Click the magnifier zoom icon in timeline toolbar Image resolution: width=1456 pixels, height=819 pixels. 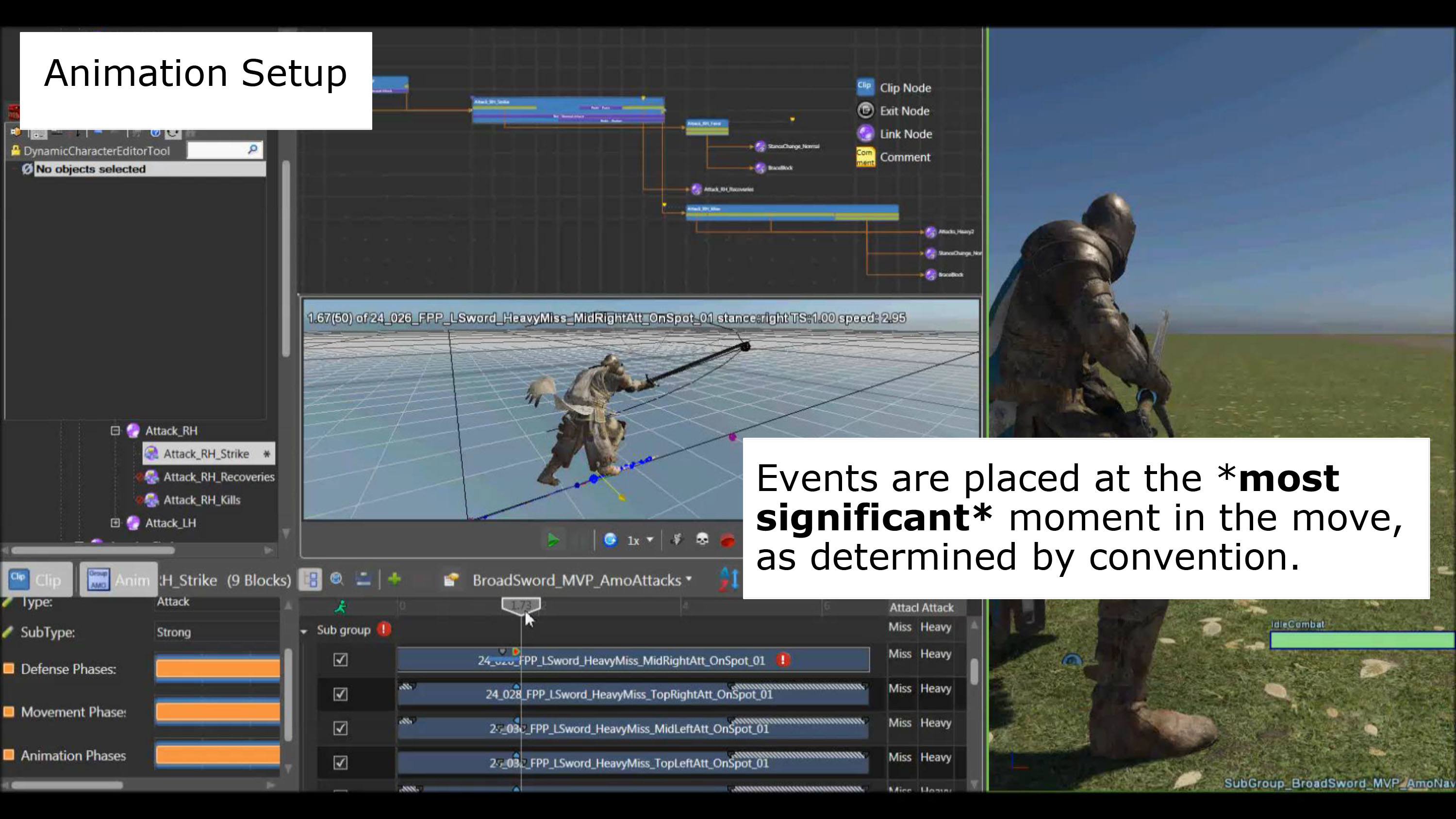click(x=337, y=579)
